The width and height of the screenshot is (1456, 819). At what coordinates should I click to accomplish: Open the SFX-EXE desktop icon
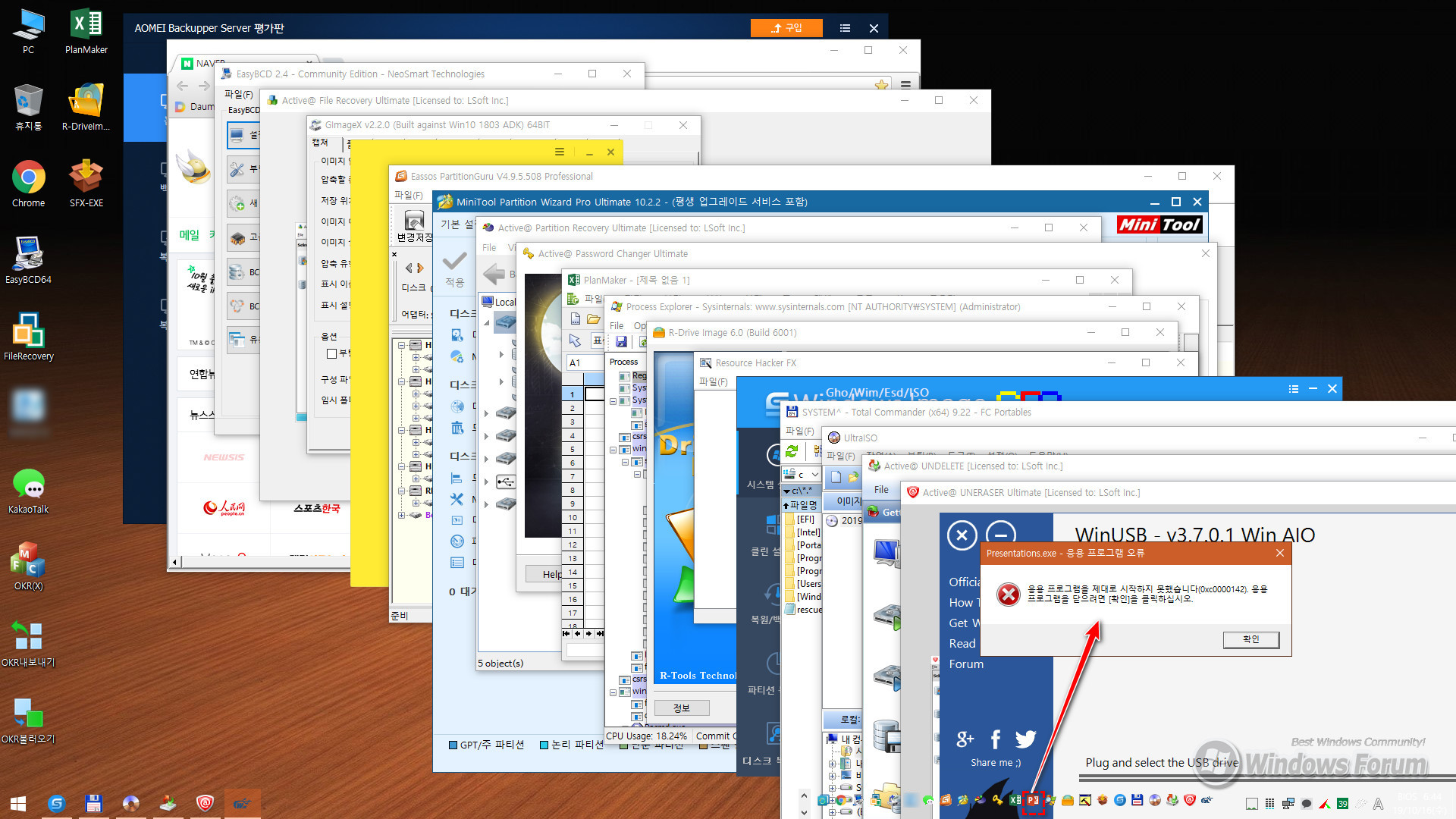point(86,184)
